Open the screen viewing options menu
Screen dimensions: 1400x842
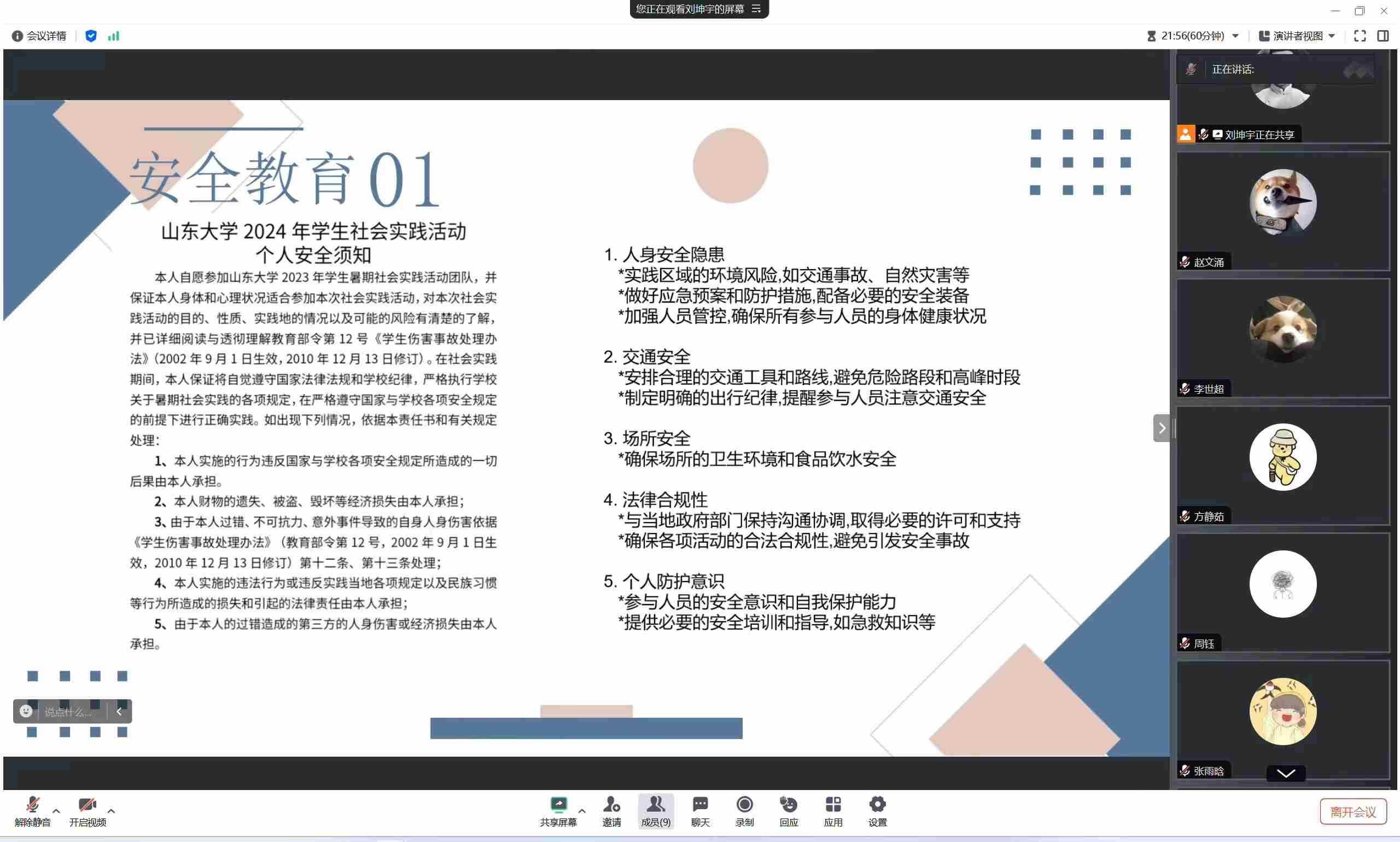(x=756, y=9)
